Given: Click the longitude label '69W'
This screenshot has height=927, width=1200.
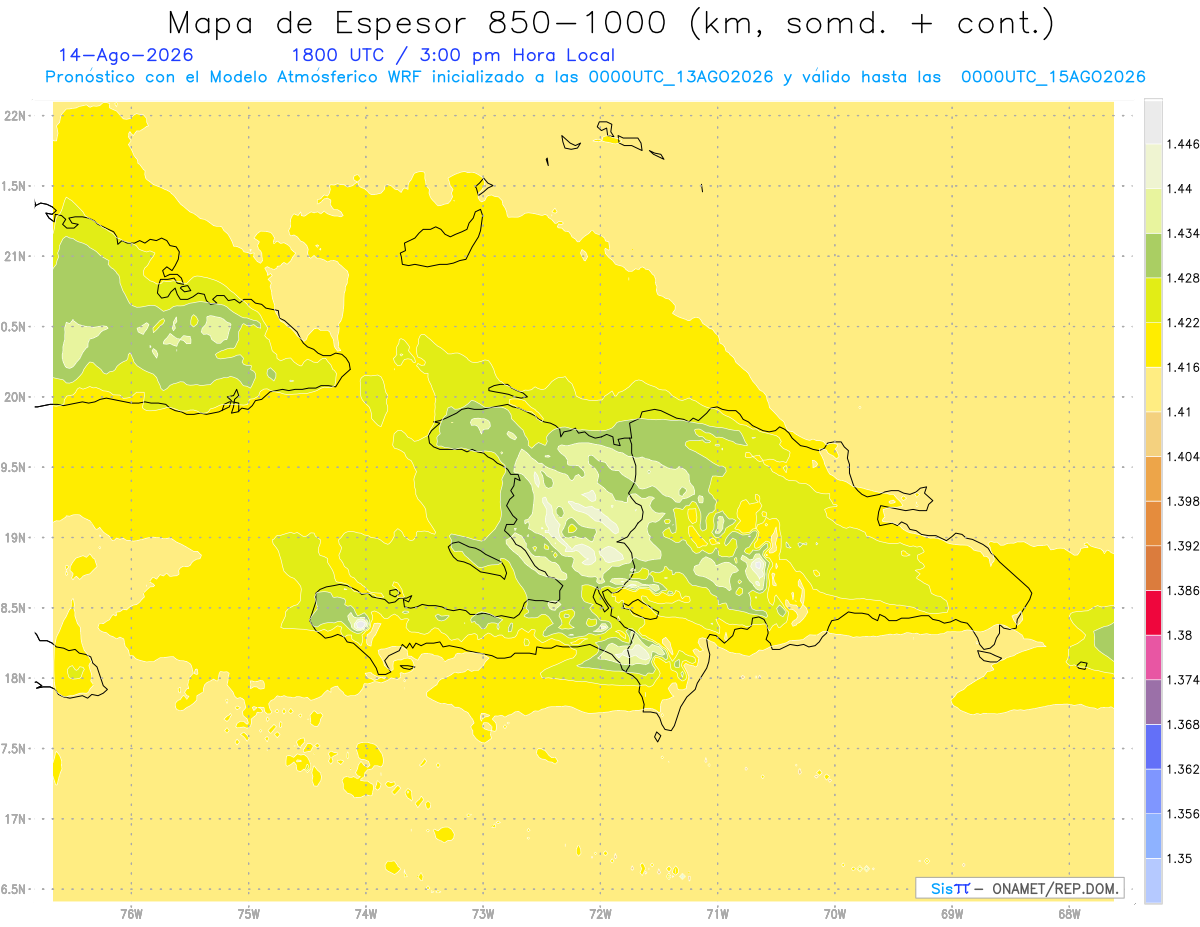Looking at the screenshot, I should click(x=952, y=913).
